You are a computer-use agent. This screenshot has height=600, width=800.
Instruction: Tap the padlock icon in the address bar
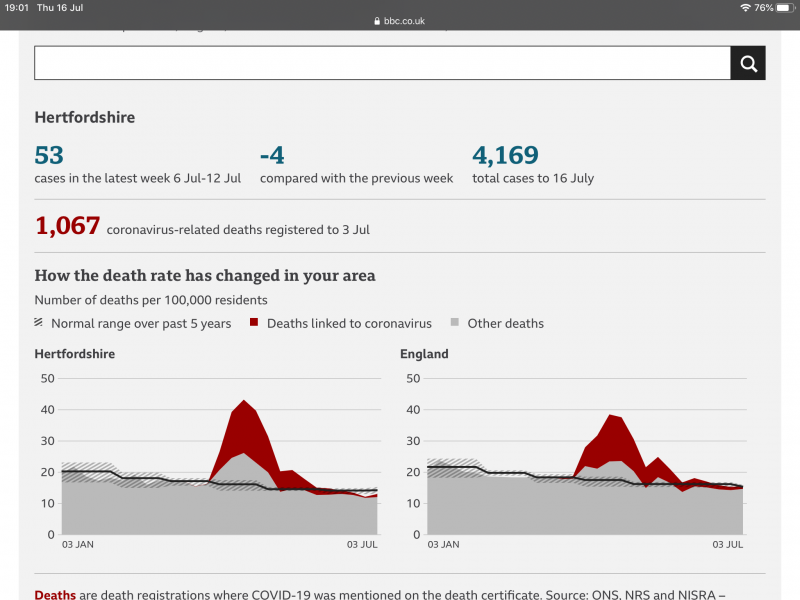[376, 20]
